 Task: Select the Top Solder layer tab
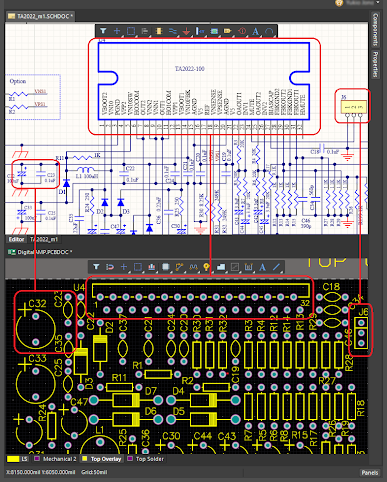coord(146,459)
